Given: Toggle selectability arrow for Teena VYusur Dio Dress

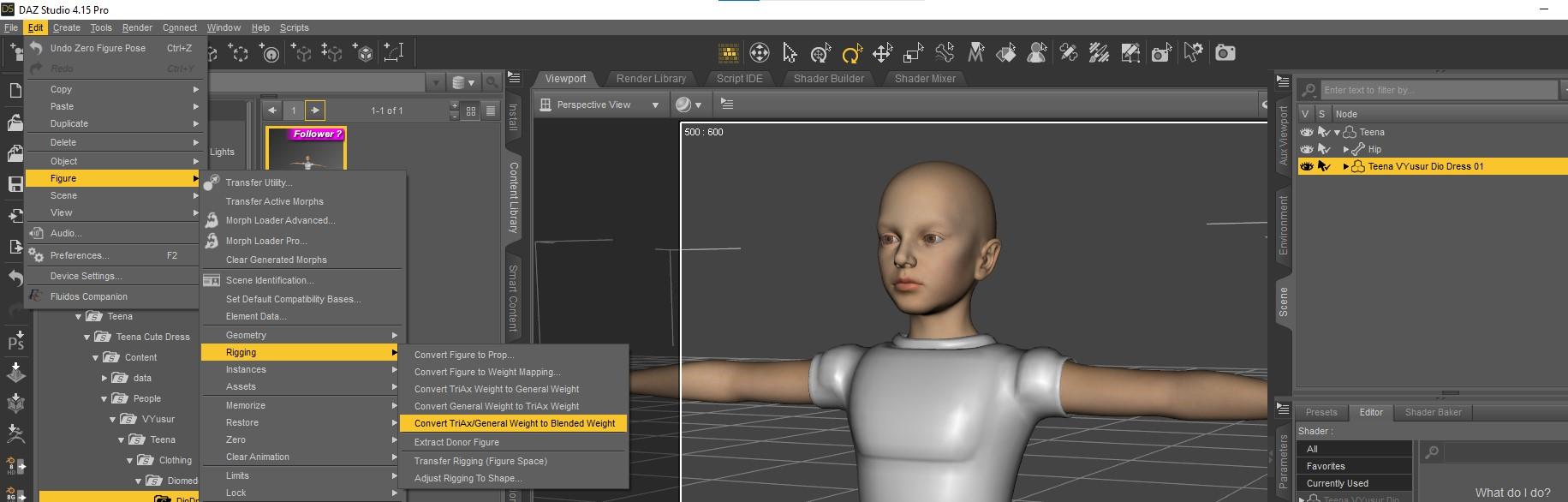Looking at the screenshot, I should point(1324,166).
